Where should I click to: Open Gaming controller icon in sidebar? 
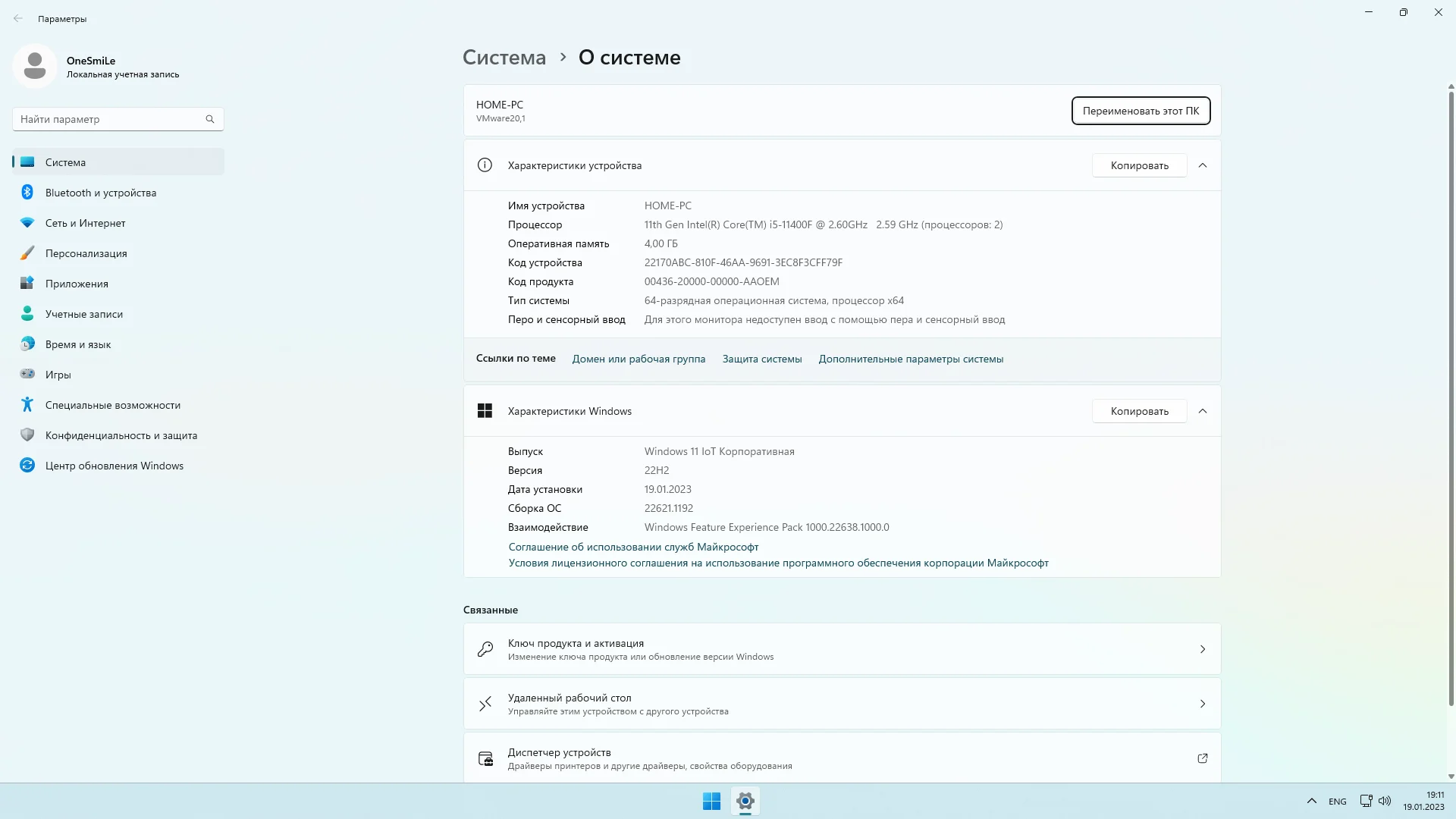pyautogui.click(x=27, y=374)
